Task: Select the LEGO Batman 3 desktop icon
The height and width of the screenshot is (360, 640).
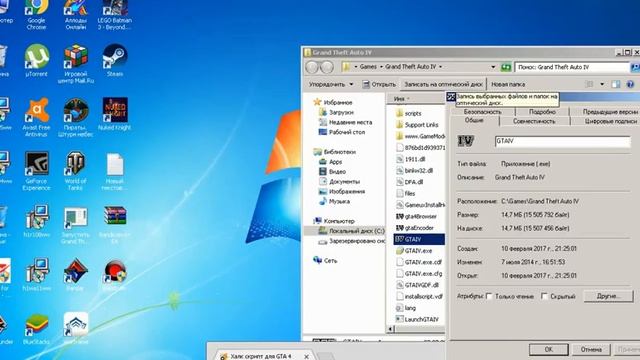Action: tap(115, 16)
